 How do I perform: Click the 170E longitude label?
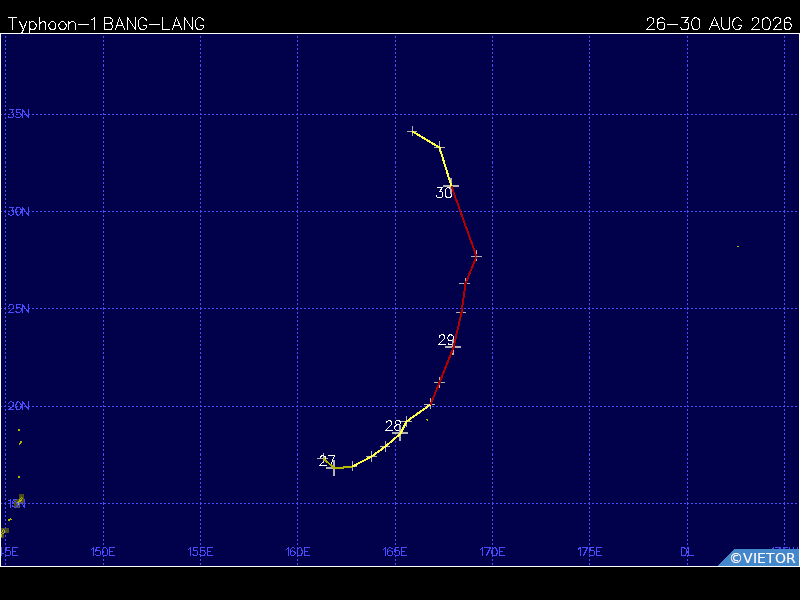click(492, 552)
